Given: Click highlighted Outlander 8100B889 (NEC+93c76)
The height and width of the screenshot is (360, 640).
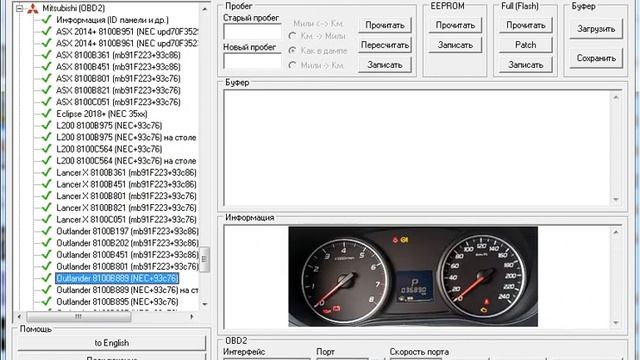Looking at the screenshot, I should click(117, 278).
